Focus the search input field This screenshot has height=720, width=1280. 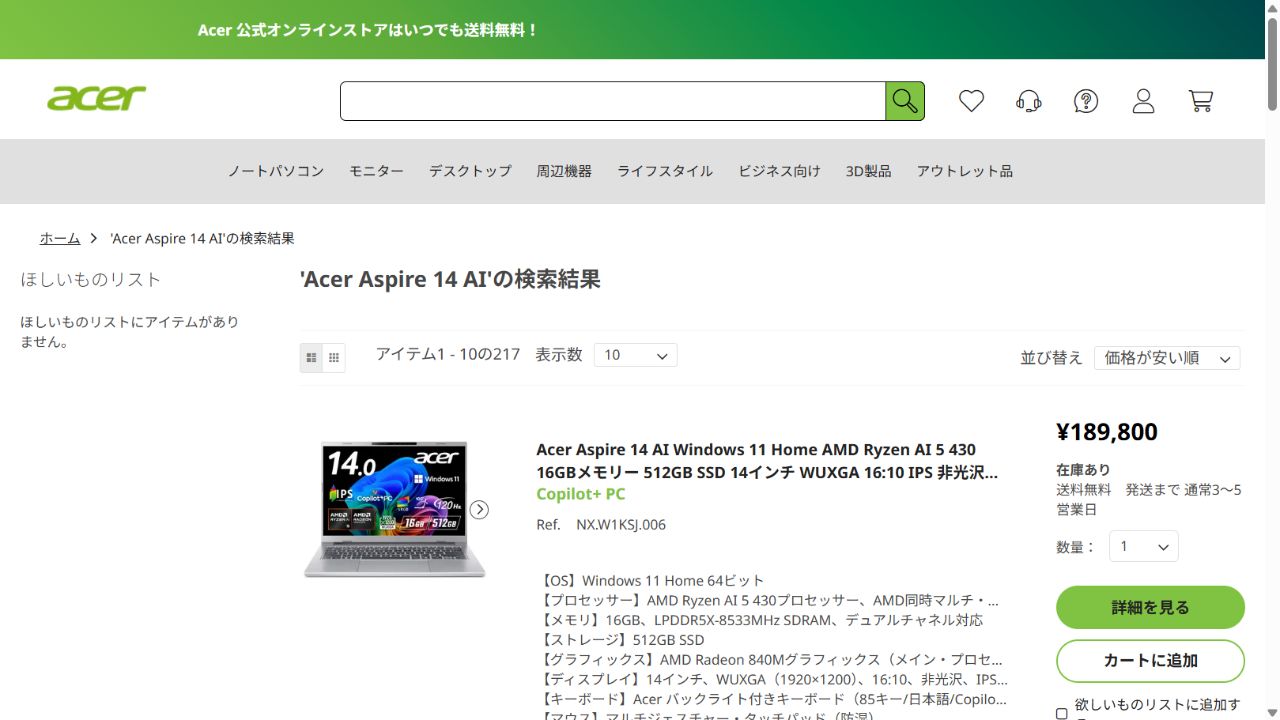(612, 101)
